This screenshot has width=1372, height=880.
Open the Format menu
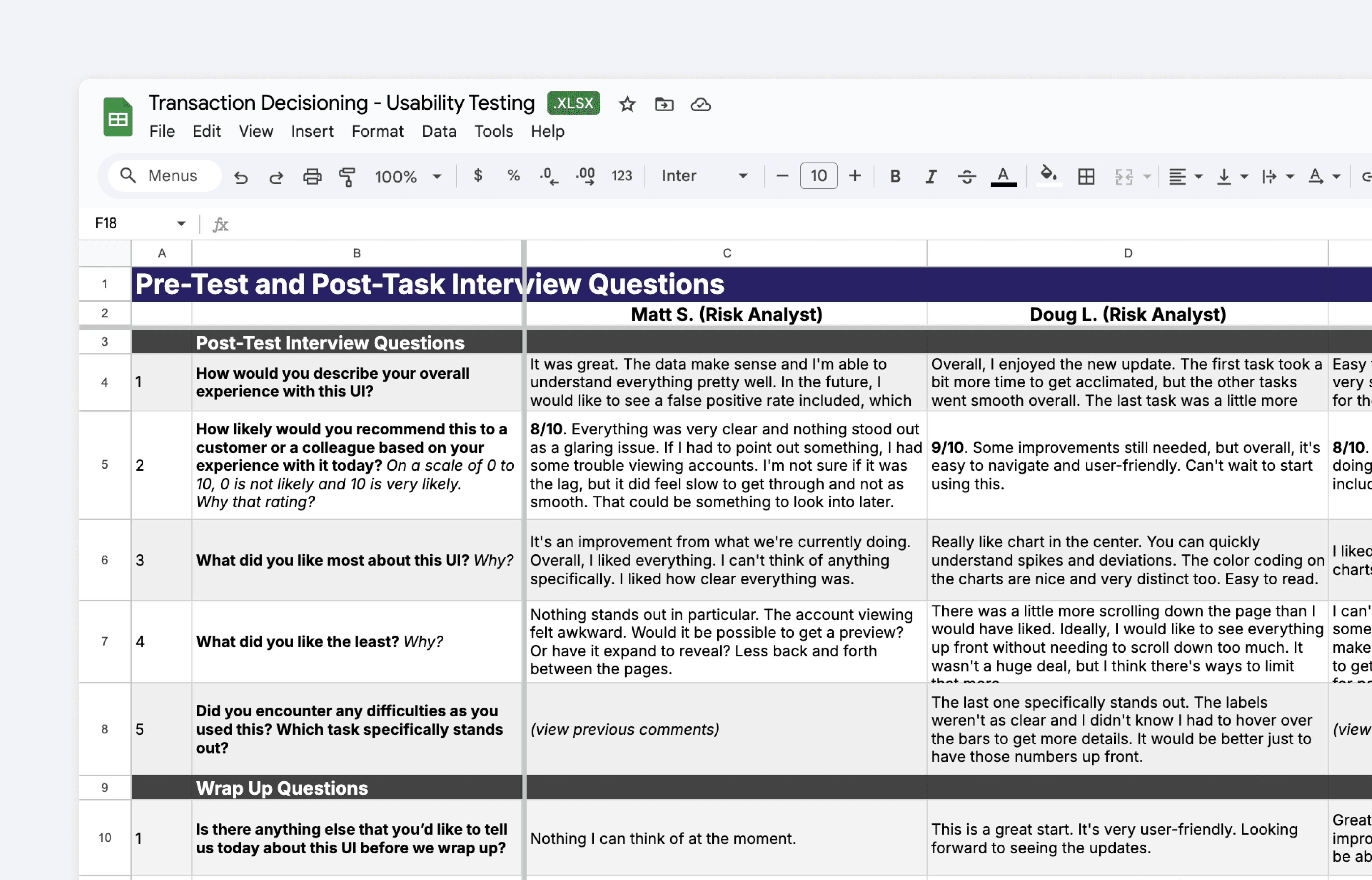pyautogui.click(x=377, y=131)
